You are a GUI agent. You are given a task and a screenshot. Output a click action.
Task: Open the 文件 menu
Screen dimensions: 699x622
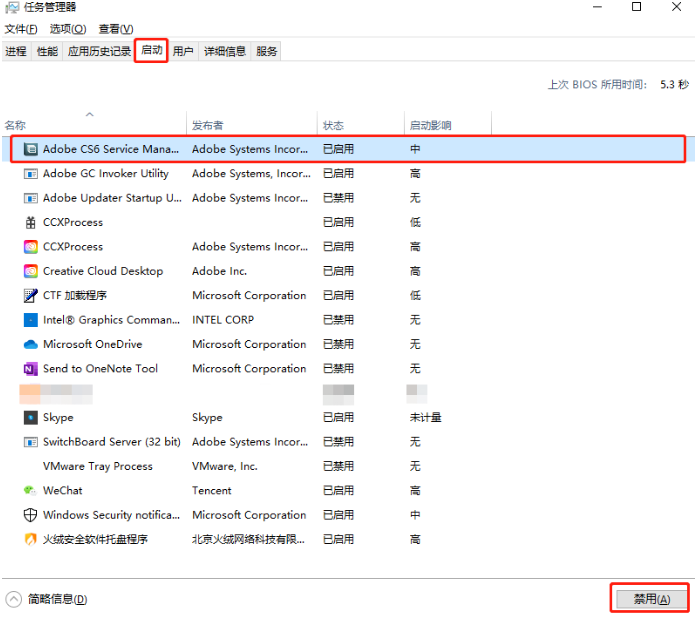21,29
